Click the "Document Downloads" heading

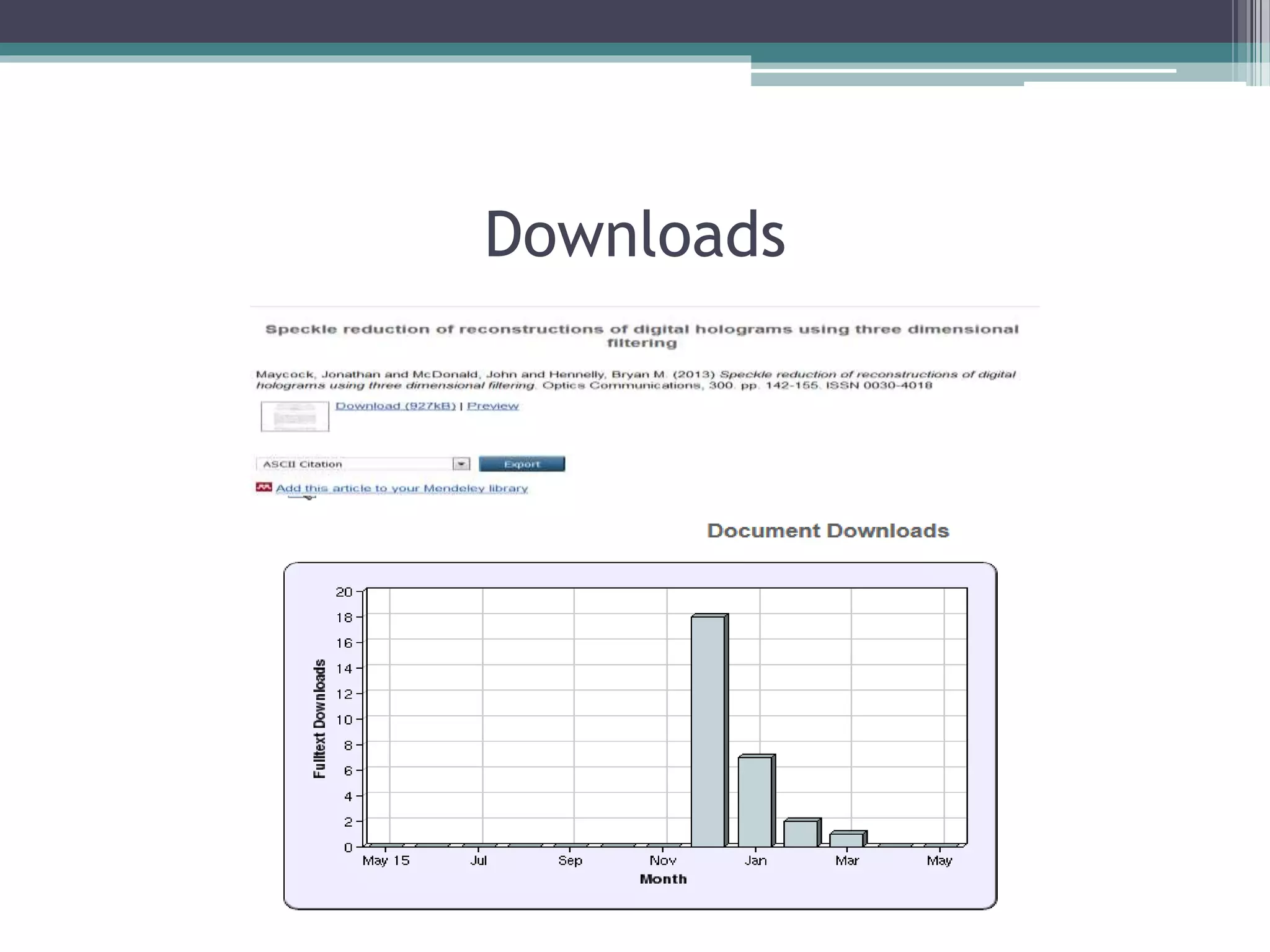point(828,531)
